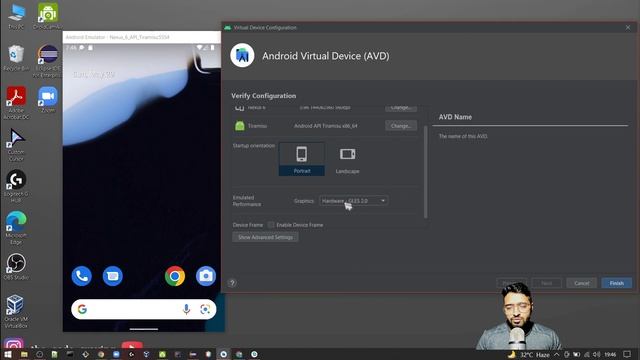Click the AVD Name heading in the help panel
The width and height of the screenshot is (640, 360).
click(x=455, y=117)
